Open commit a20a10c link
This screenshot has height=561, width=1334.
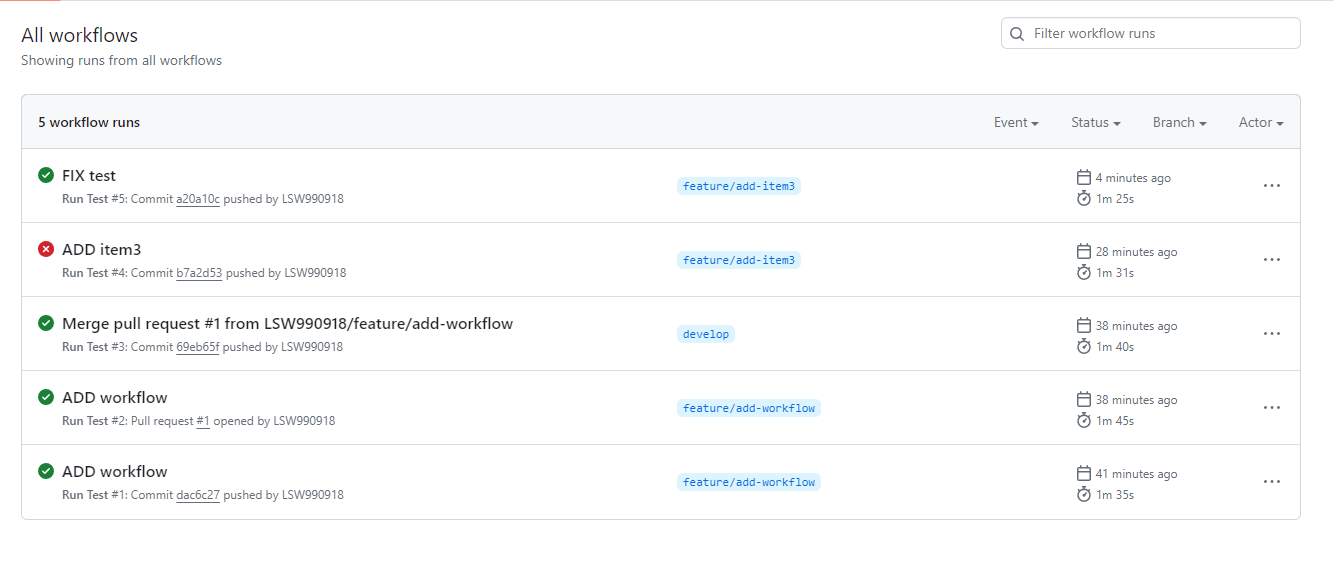tap(198, 199)
